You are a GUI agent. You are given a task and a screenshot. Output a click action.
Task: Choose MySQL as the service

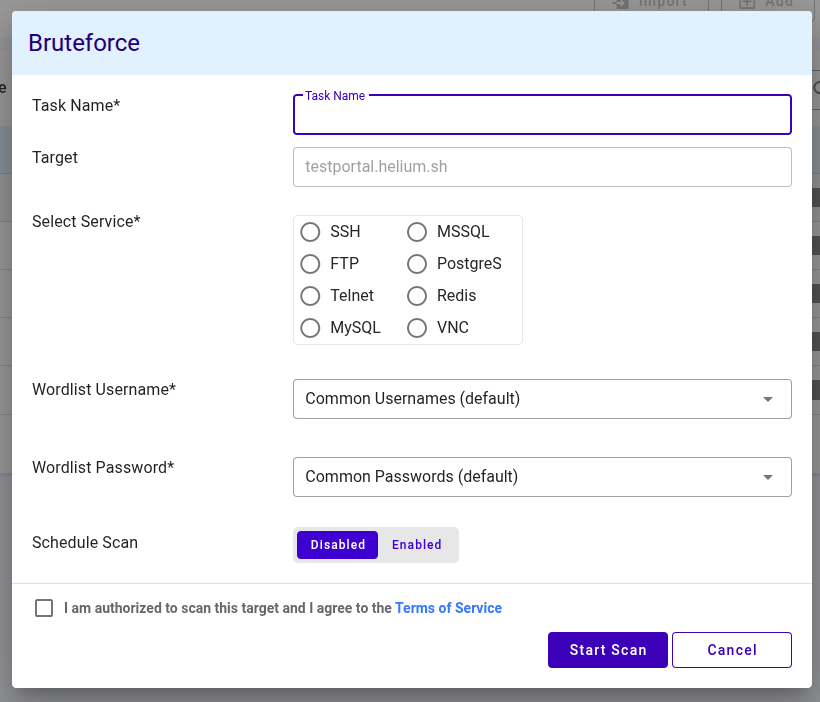tap(310, 328)
